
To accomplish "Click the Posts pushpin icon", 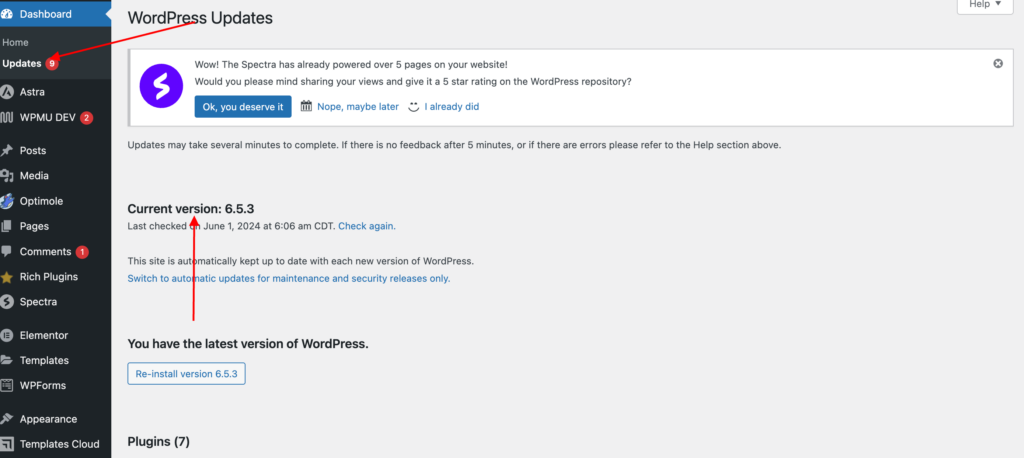I will 7,150.
